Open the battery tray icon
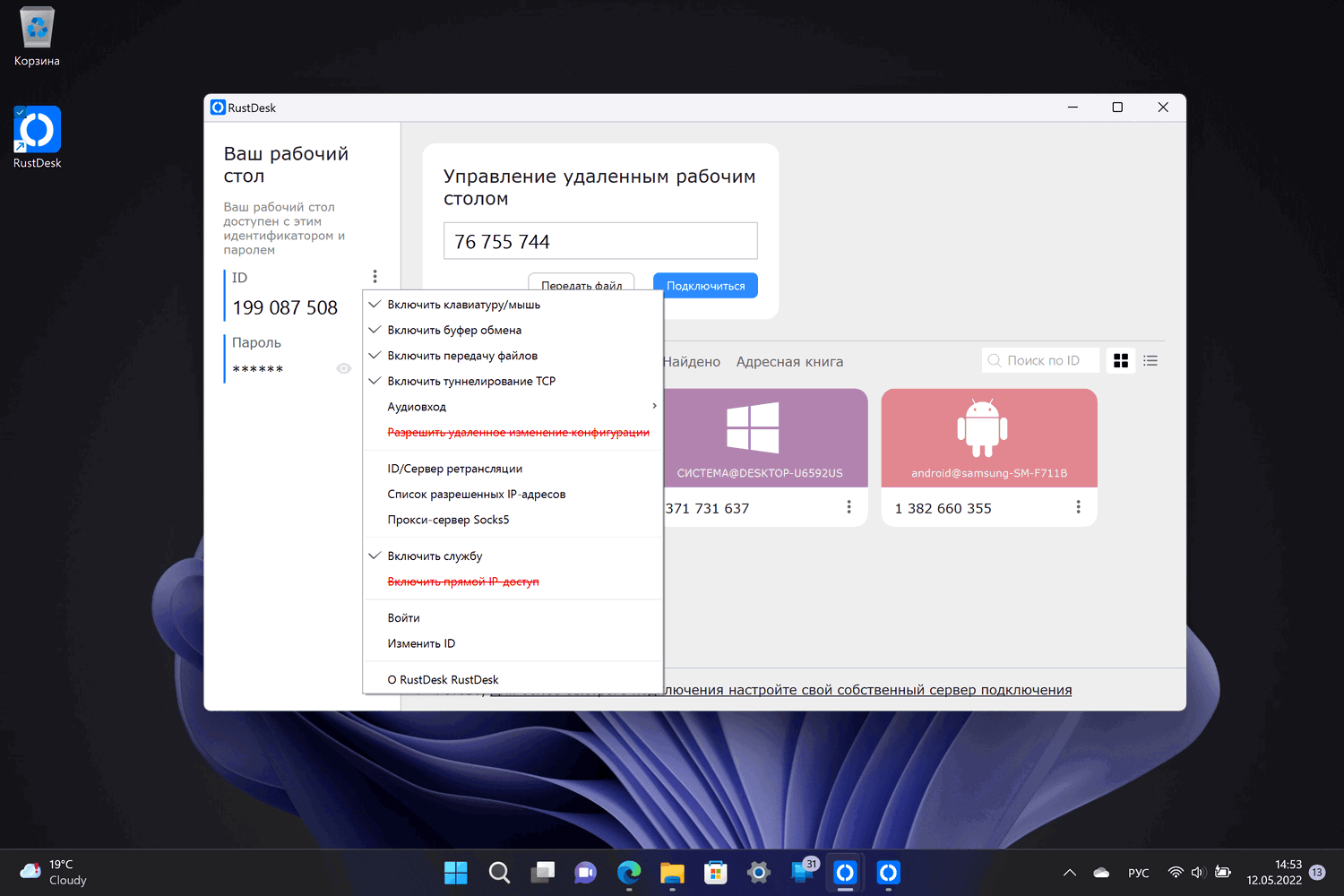Screen dimensions: 1344x896 (1223, 873)
